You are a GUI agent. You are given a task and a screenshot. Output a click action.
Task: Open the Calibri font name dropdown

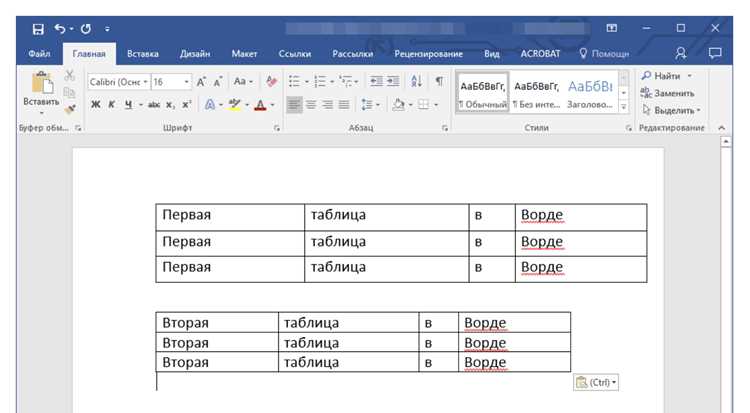tap(119, 82)
